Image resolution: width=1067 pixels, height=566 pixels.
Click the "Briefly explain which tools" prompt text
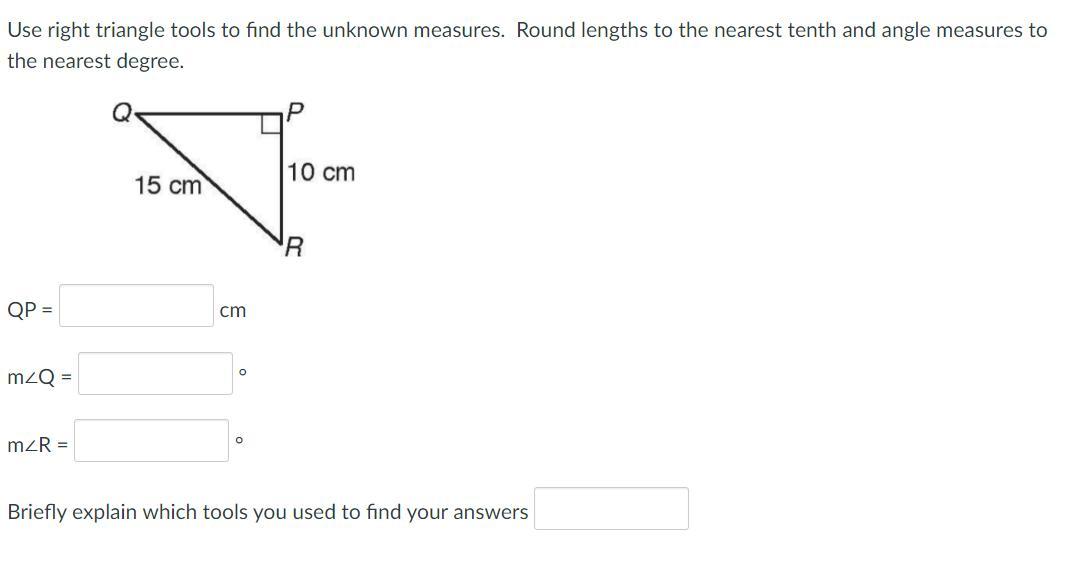point(267,512)
